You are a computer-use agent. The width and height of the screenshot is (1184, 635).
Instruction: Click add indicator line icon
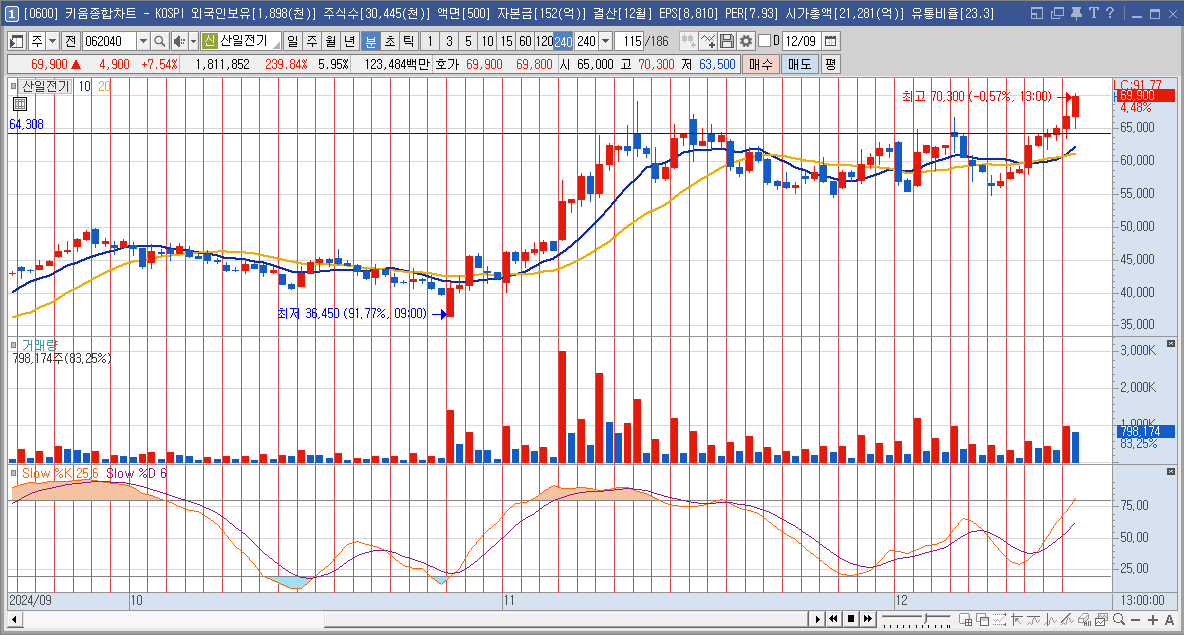pyautogui.click(x=708, y=42)
